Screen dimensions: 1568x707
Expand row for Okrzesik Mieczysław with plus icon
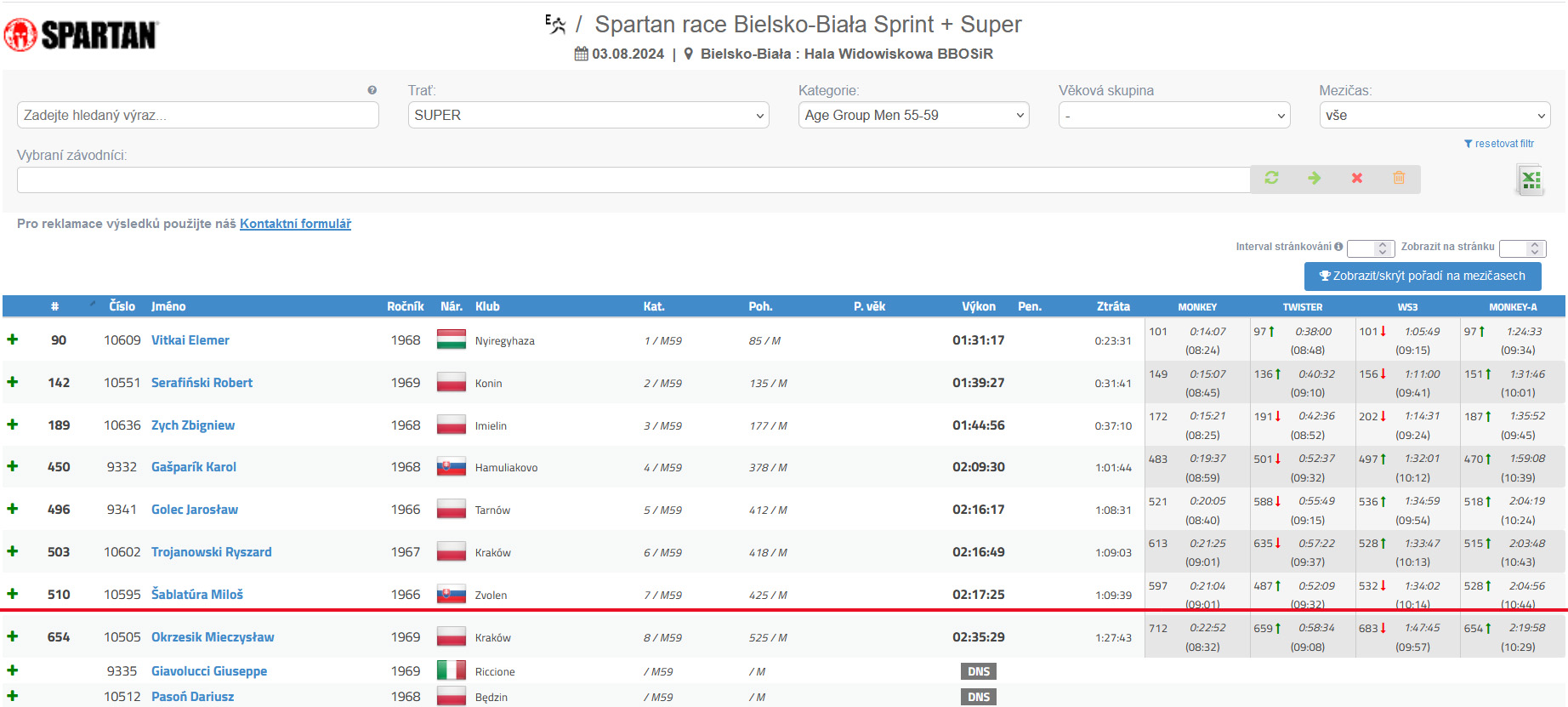tap(13, 636)
